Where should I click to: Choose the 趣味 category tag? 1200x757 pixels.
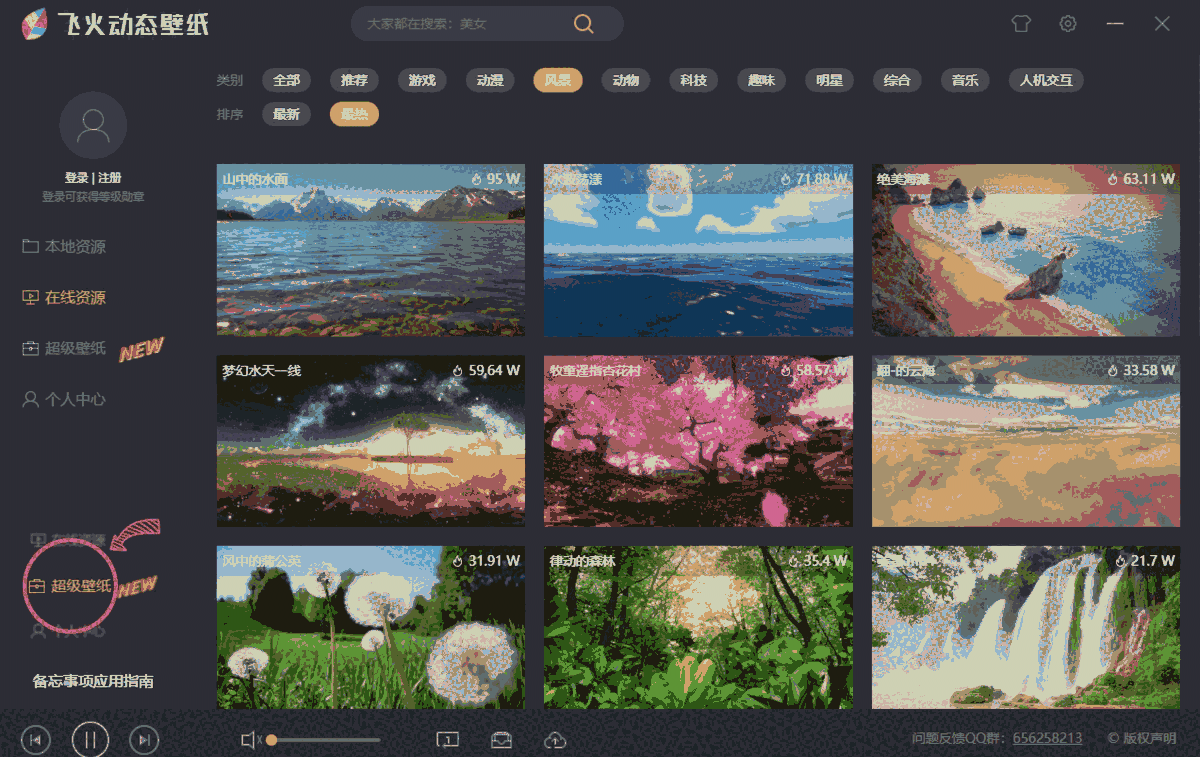[x=761, y=80]
